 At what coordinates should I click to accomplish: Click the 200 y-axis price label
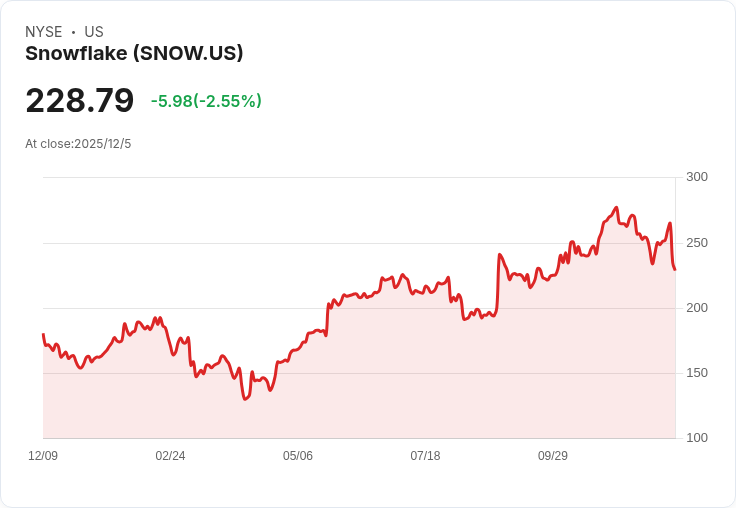[x=697, y=308]
